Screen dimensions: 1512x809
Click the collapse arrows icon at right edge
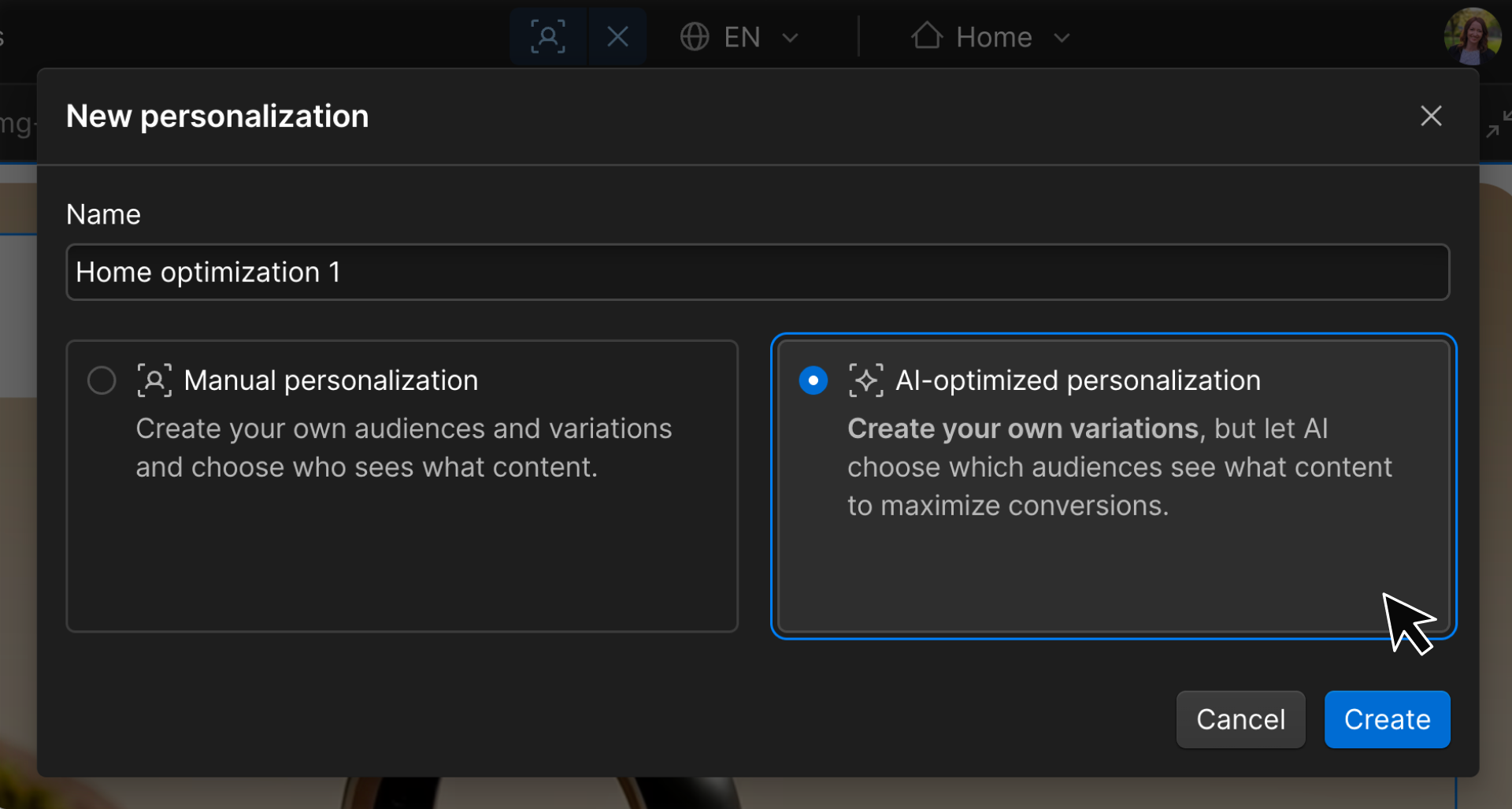point(1499,124)
